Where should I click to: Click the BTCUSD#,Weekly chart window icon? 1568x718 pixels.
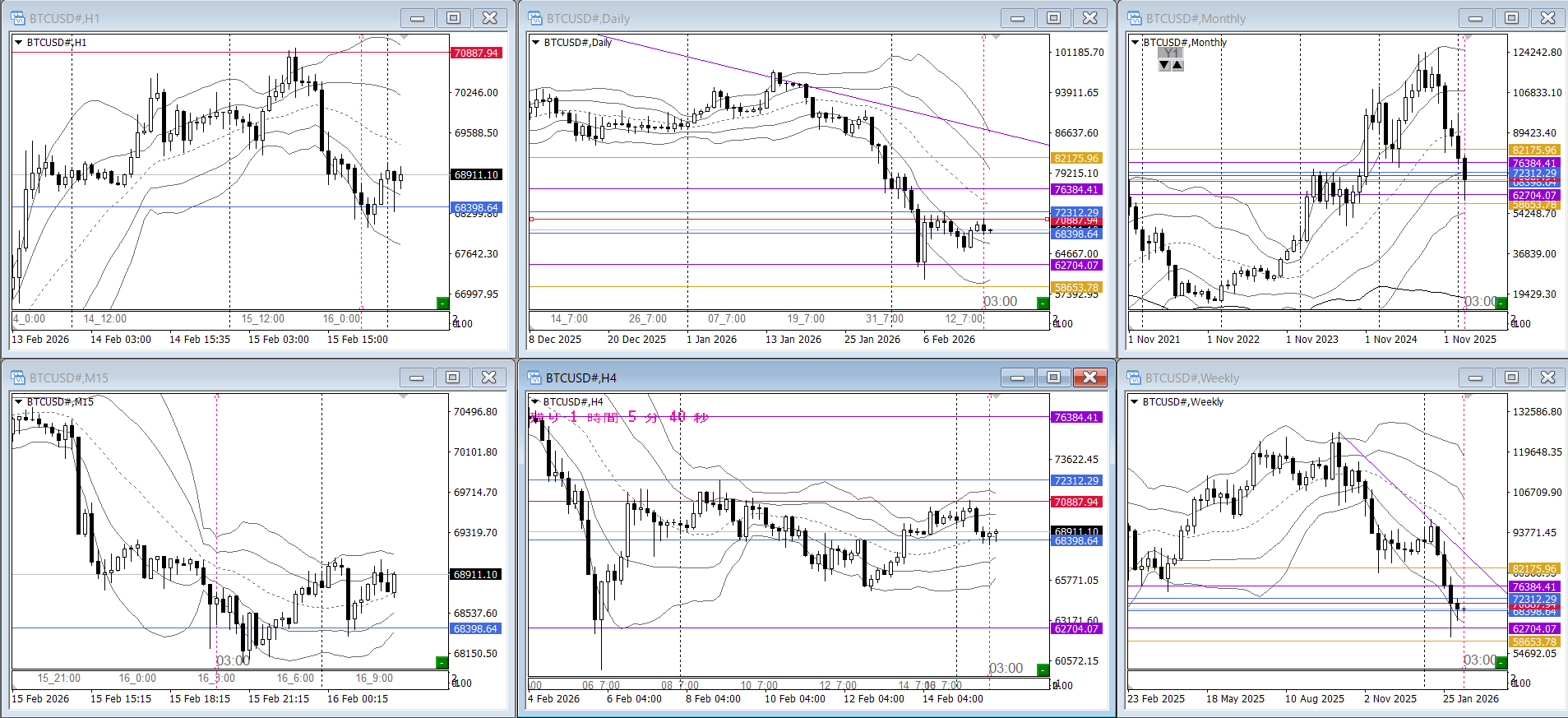coord(1134,378)
